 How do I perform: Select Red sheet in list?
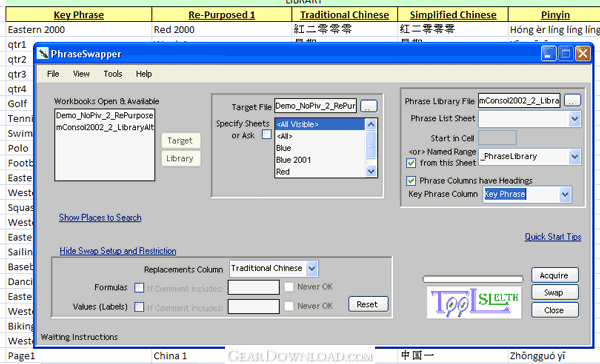pyautogui.click(x=320, y=172)
